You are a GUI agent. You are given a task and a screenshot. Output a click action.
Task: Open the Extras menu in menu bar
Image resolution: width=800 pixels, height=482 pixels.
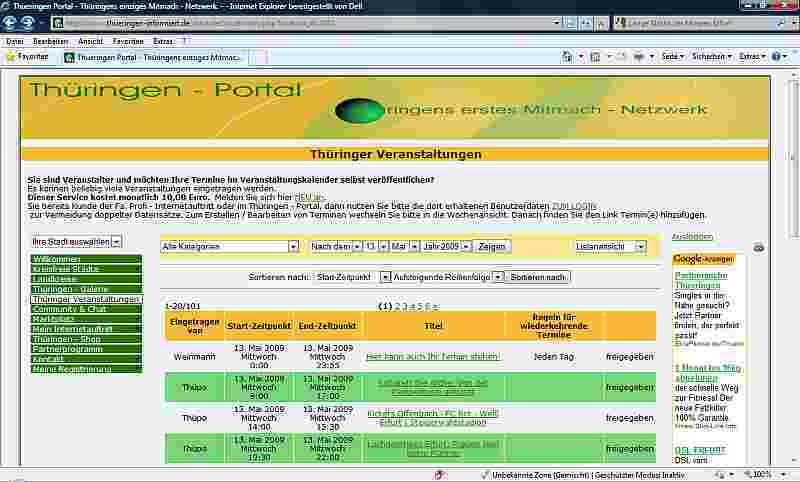click(x=162, y=41)
